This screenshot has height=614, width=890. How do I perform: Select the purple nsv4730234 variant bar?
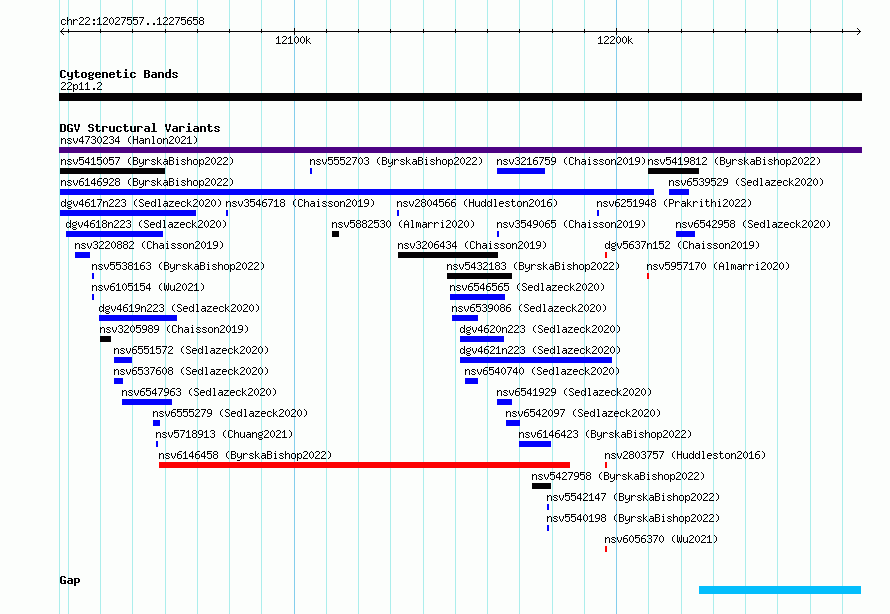[x=460, y=150]
